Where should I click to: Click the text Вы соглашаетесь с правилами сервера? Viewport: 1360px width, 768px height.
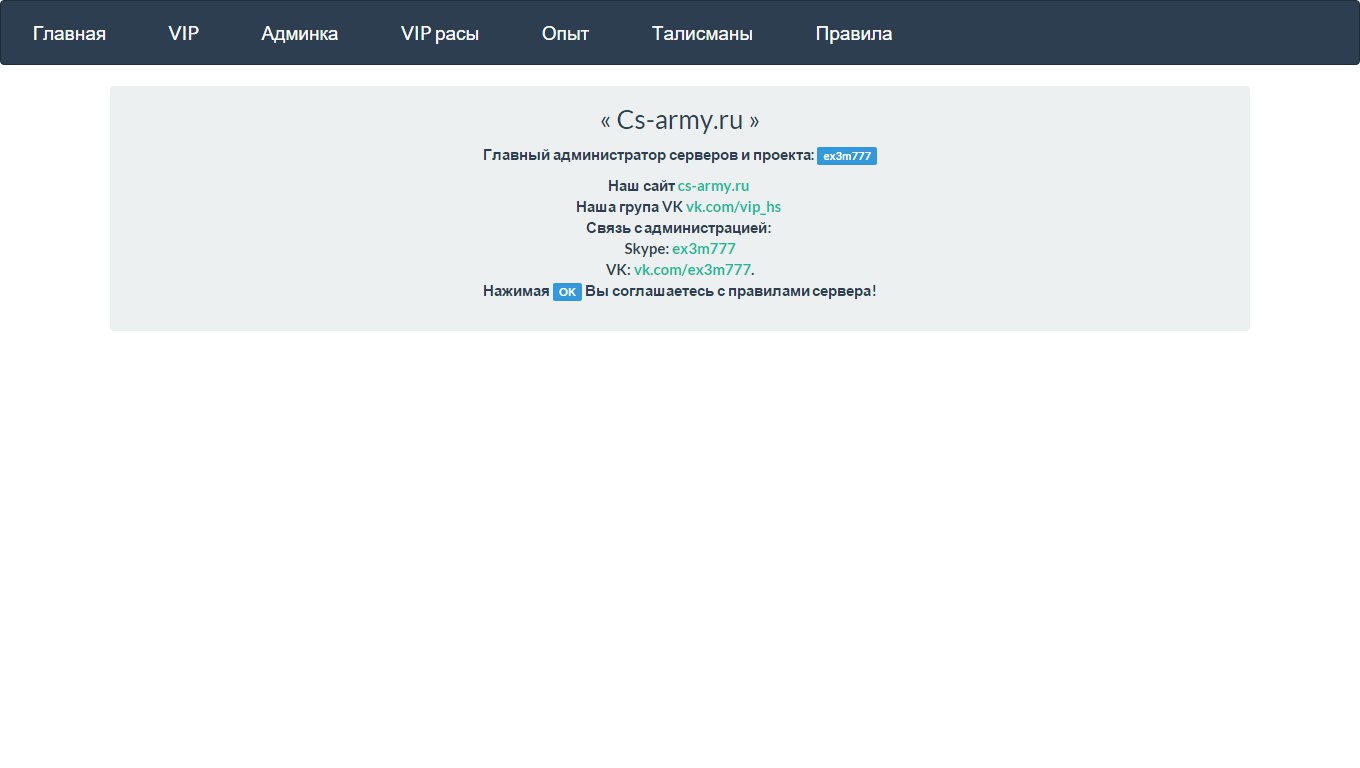tap(730, 291)
